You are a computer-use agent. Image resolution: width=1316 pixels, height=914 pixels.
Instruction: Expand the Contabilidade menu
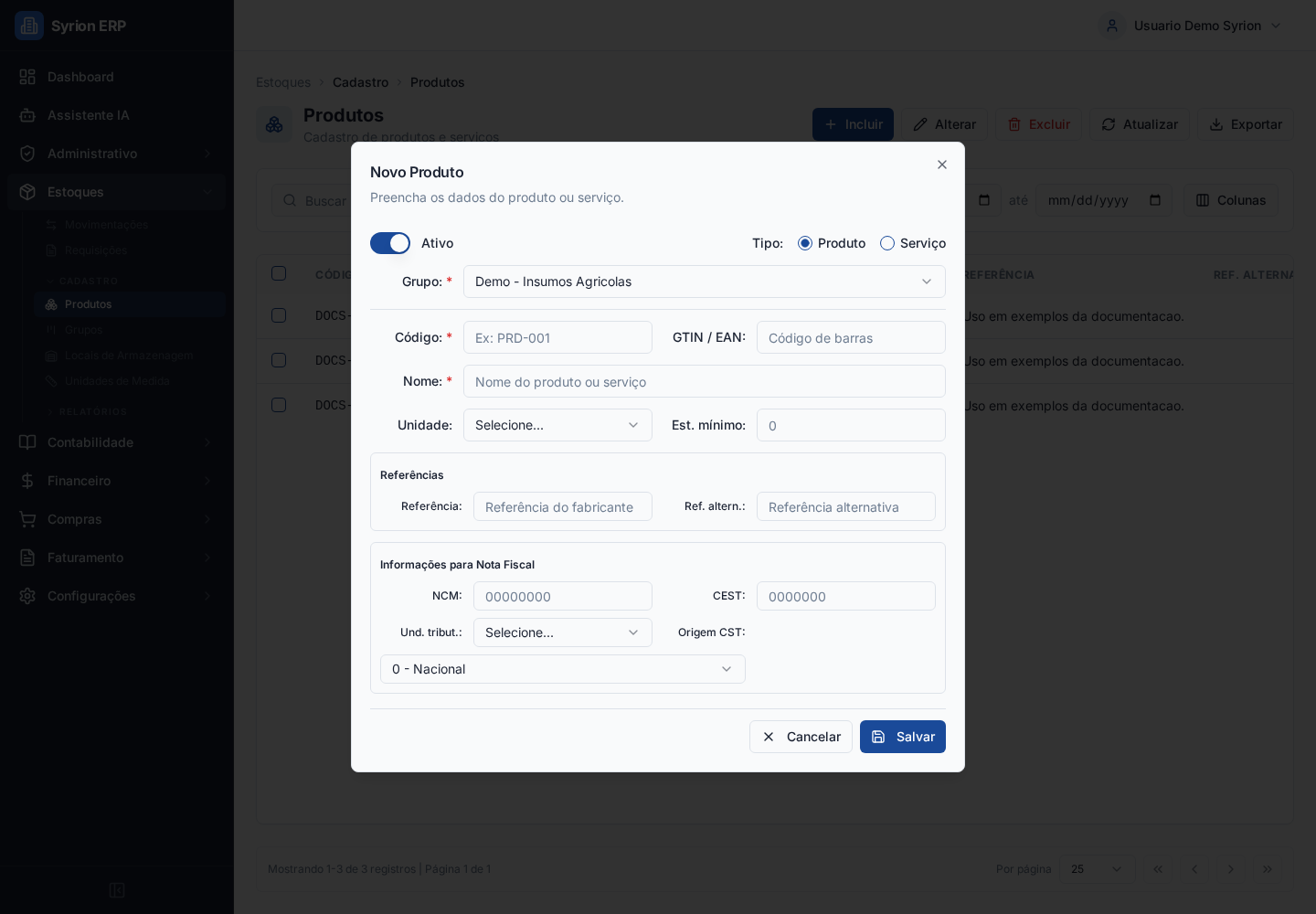click(117, 442)
